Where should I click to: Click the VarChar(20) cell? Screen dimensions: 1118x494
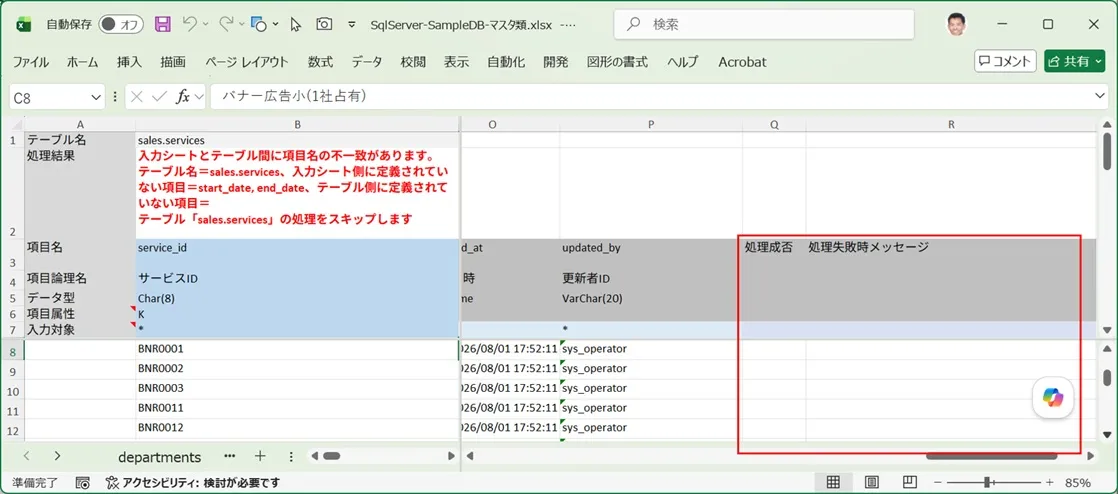pos(651,299)
